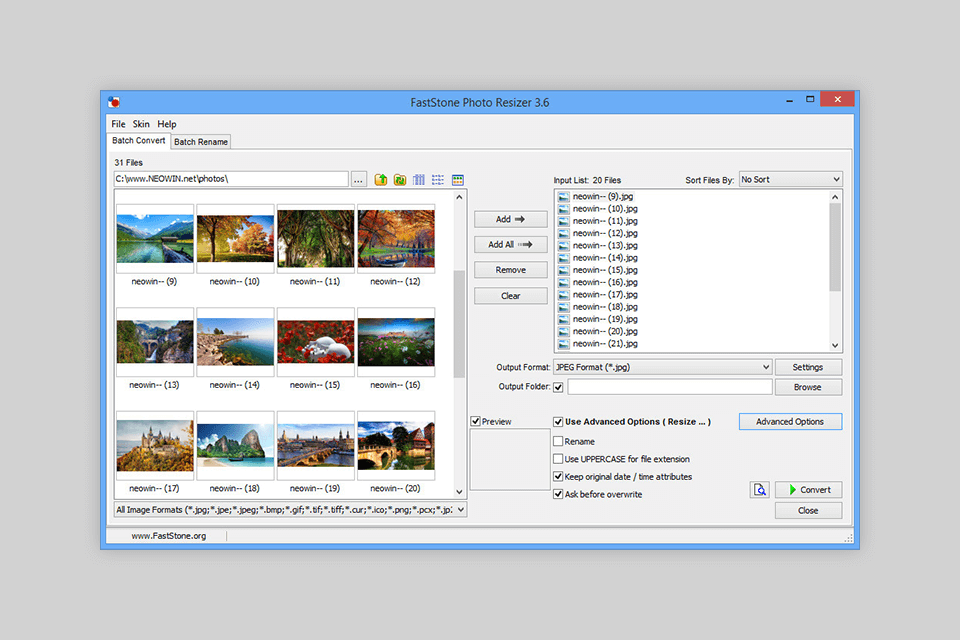Enable UPPERCASE for file extension
This screenshot has height=640, width=960.
558,459
